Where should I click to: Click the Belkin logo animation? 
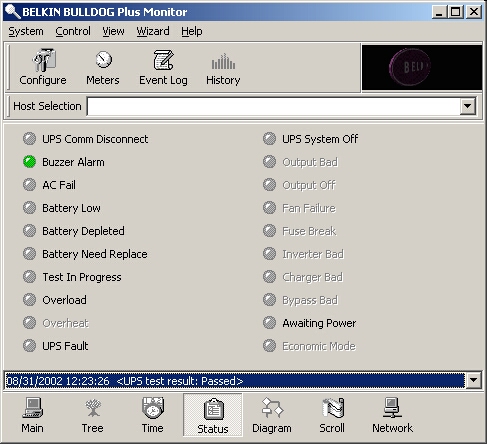tap(422, 67)
